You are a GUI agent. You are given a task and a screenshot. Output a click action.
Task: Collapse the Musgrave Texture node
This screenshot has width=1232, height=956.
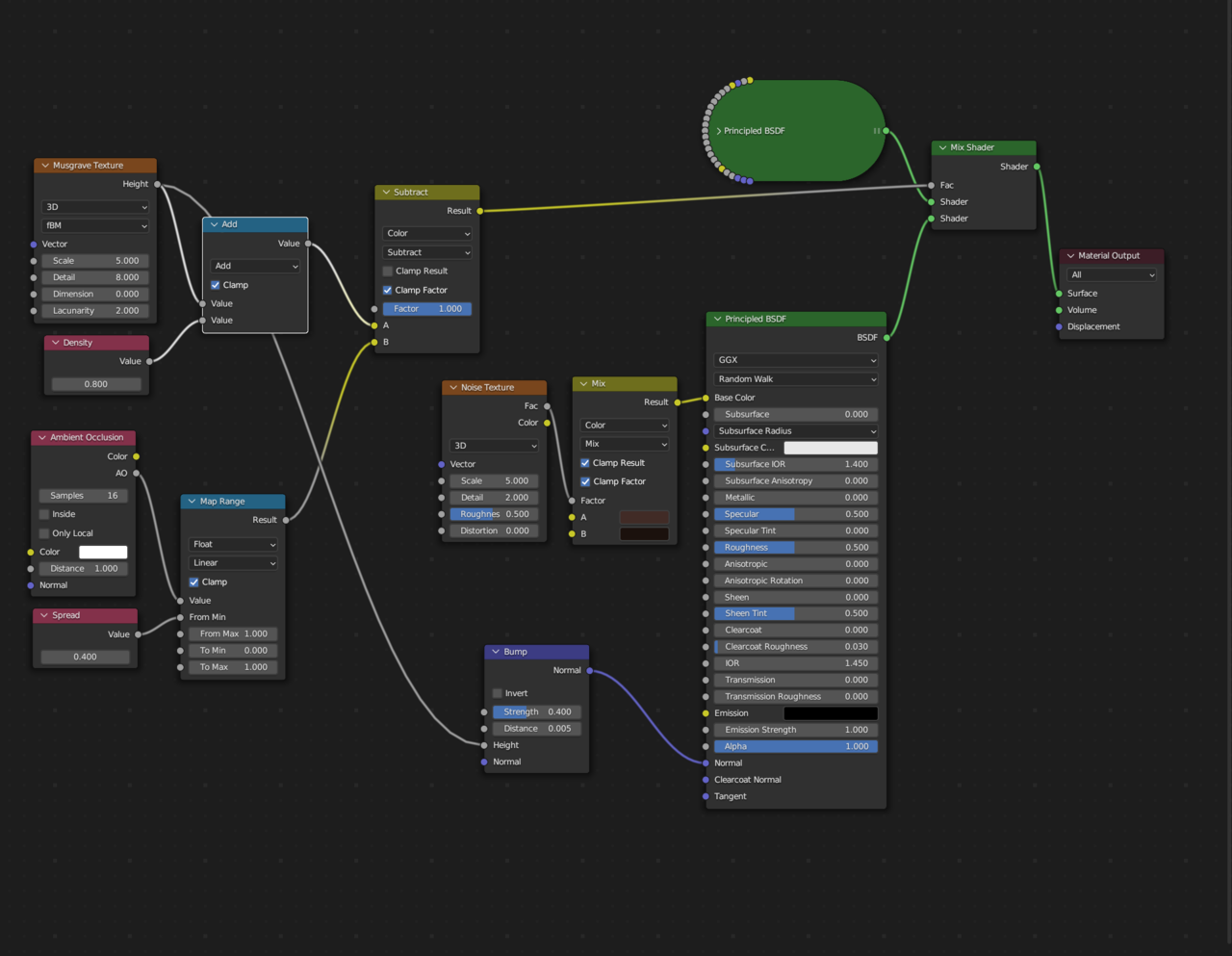pyautogui.click(x=45, y=166)
